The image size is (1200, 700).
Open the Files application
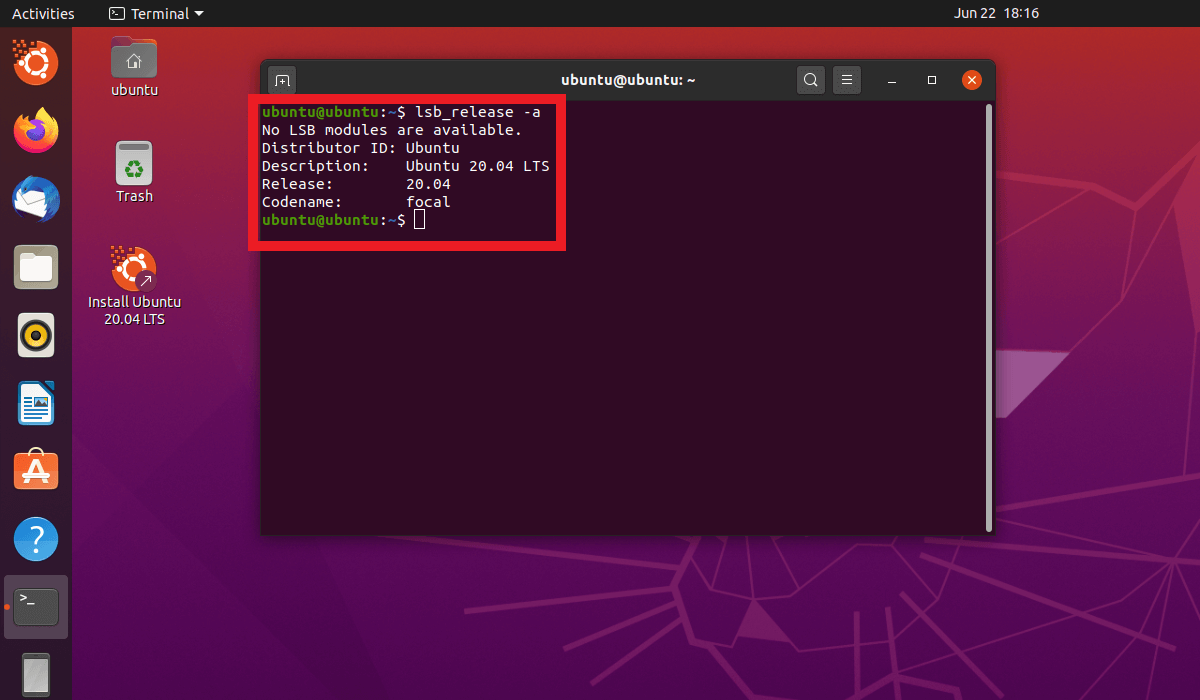(35, 267)
